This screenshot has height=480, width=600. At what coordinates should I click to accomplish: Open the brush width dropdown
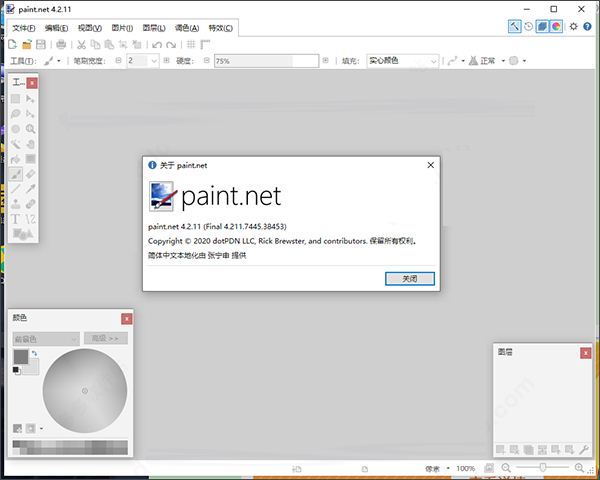click(x=154, y=61)
